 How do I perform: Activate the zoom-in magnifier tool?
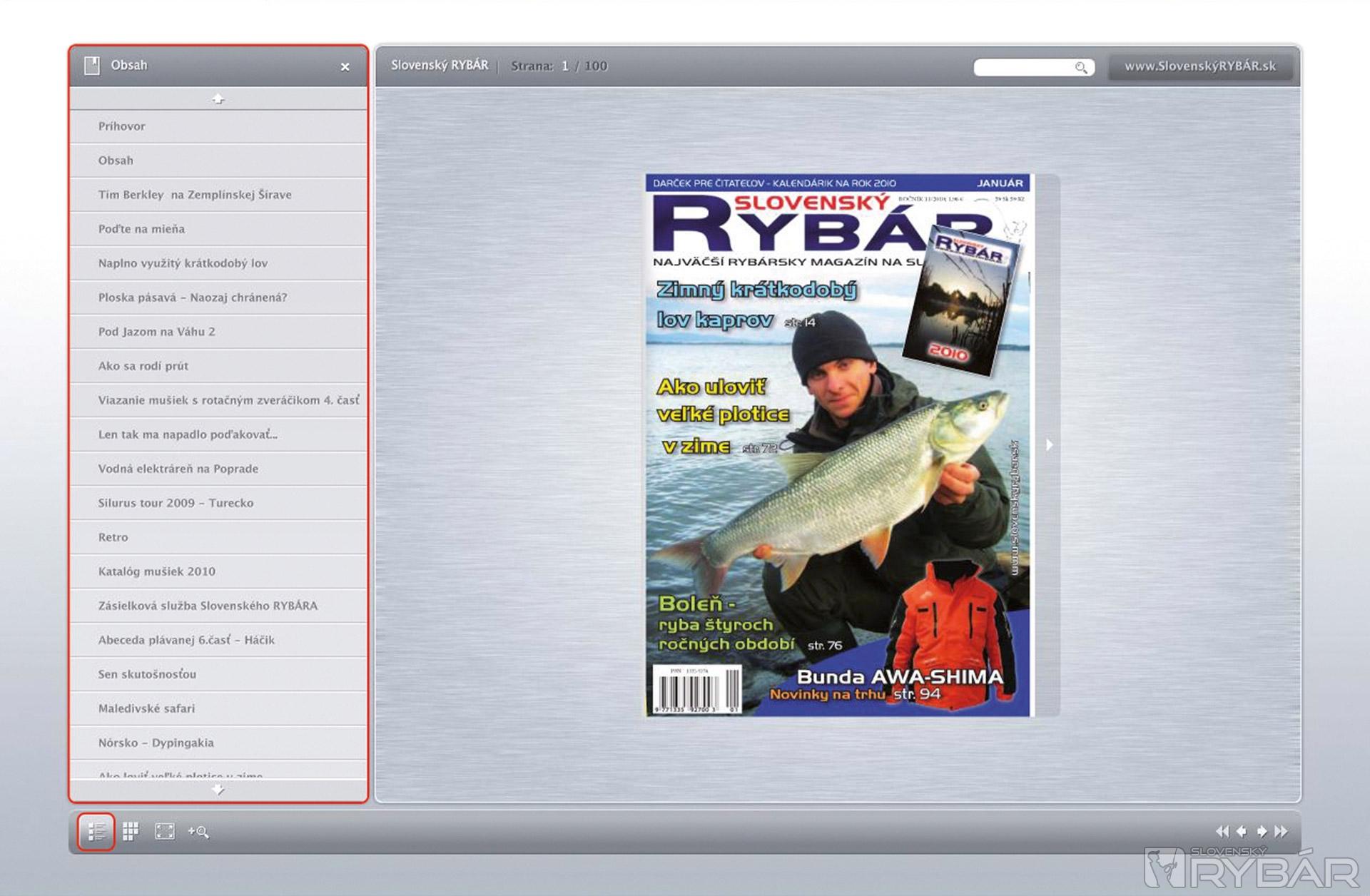(x=198, y=832)
